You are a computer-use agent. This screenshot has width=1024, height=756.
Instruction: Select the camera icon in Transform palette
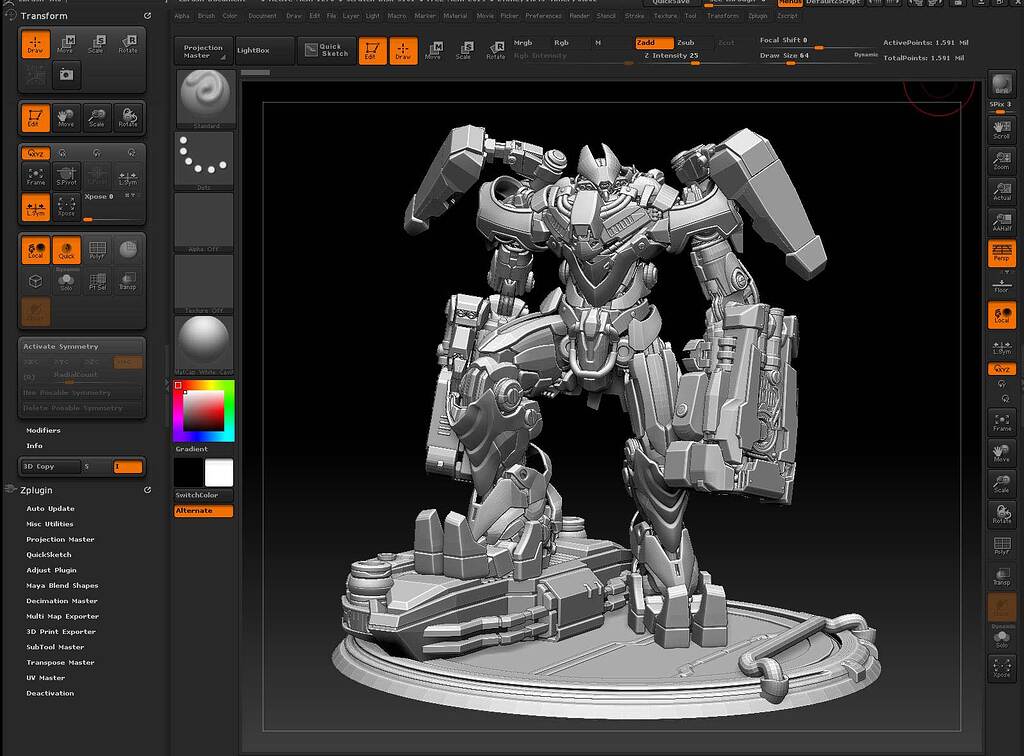[x=66, y=75]
